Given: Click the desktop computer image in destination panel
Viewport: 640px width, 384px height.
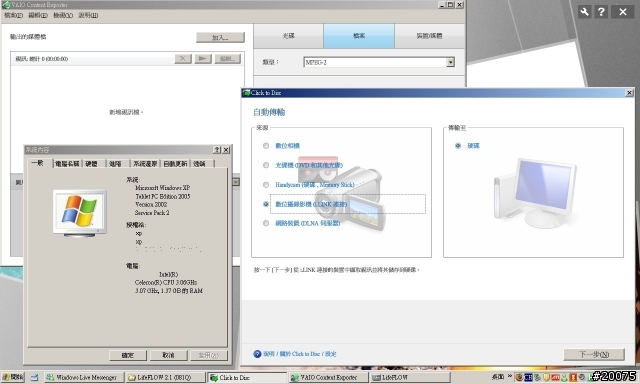Looking at the screenshot, I should click(535, 193).
